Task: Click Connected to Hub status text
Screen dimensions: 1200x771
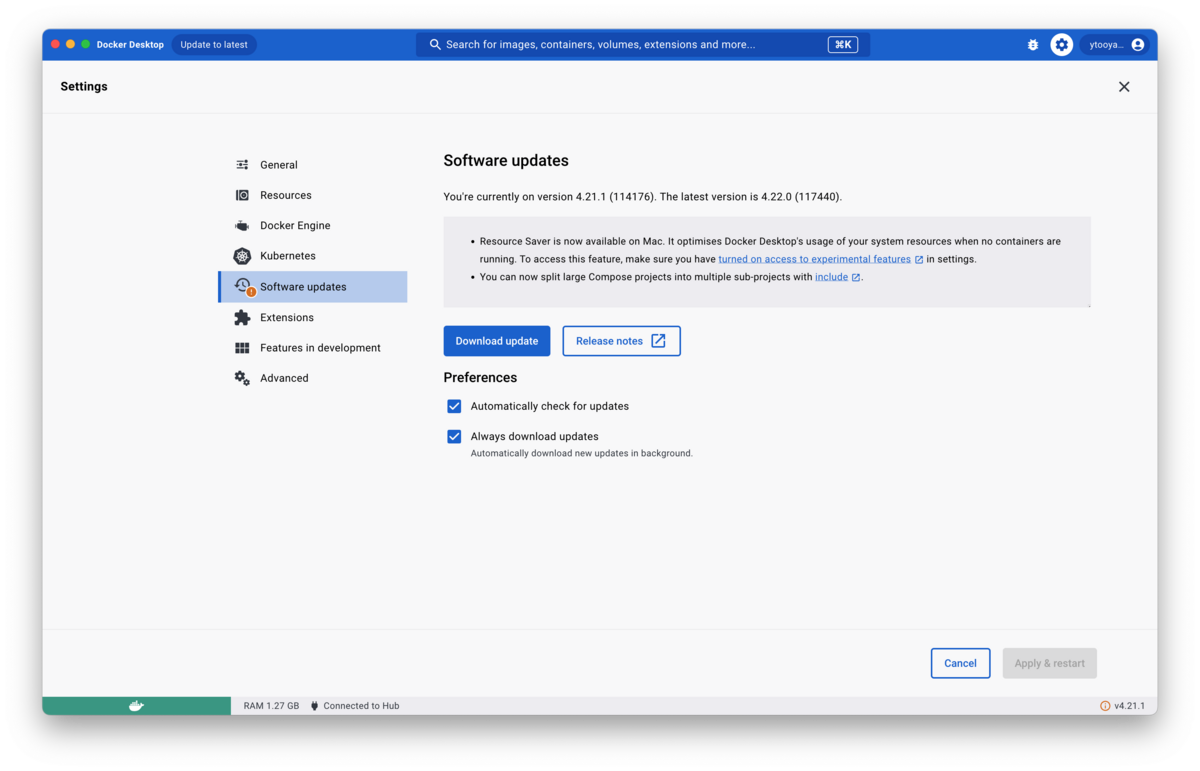Action: [361, 706]
